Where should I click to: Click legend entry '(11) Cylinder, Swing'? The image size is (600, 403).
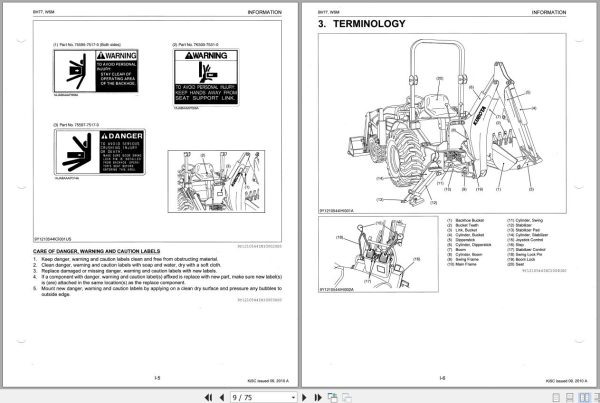click(x=525, y=220)
